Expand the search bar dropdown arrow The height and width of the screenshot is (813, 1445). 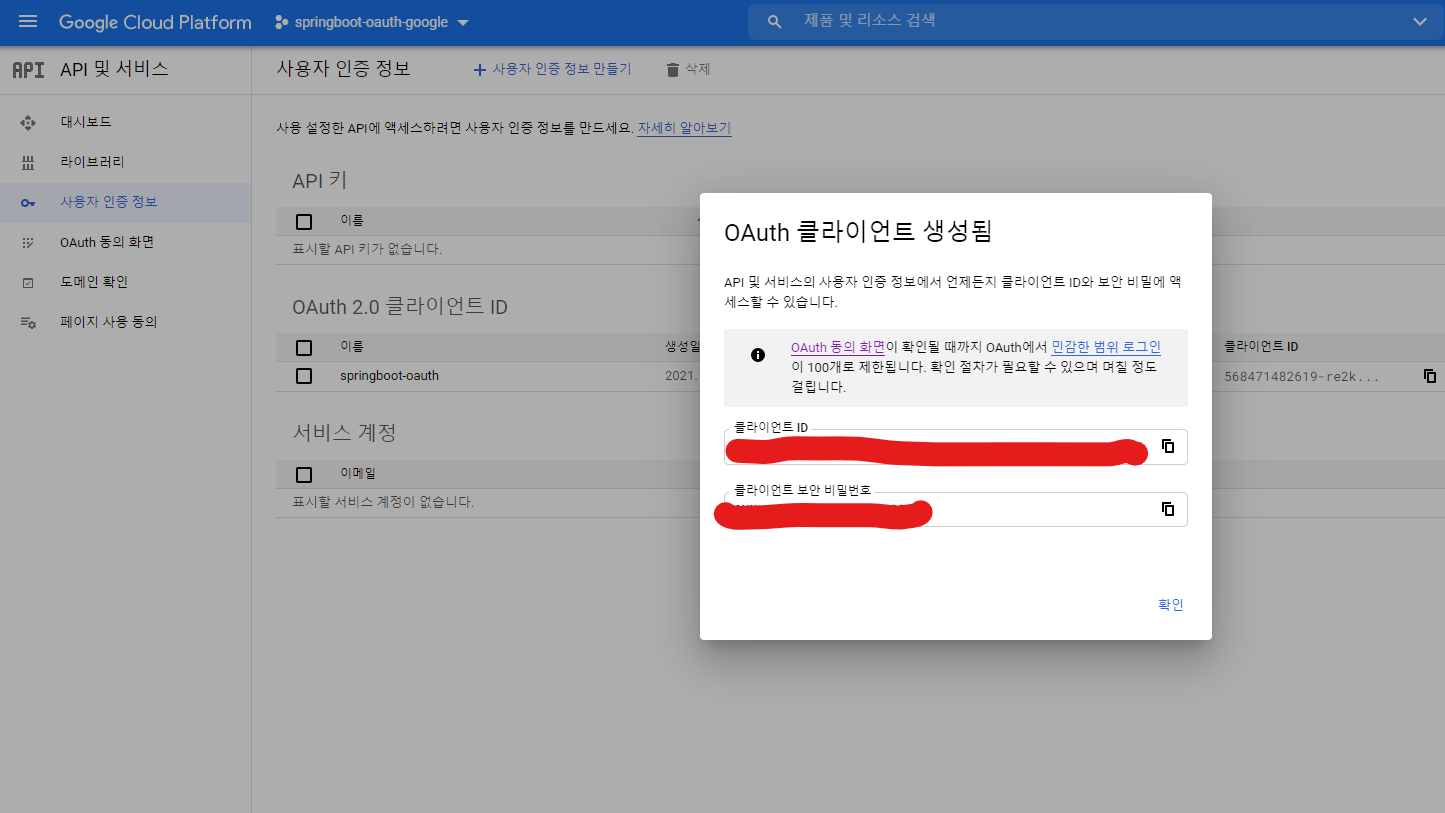click(1419, 22)
